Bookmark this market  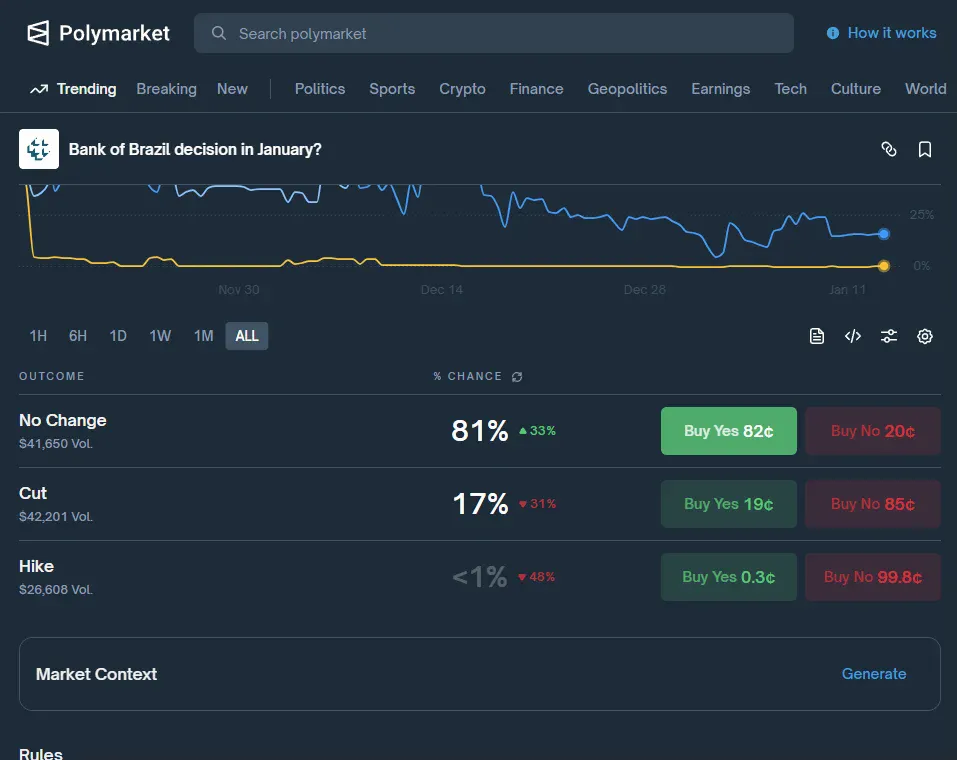[925, 149]
